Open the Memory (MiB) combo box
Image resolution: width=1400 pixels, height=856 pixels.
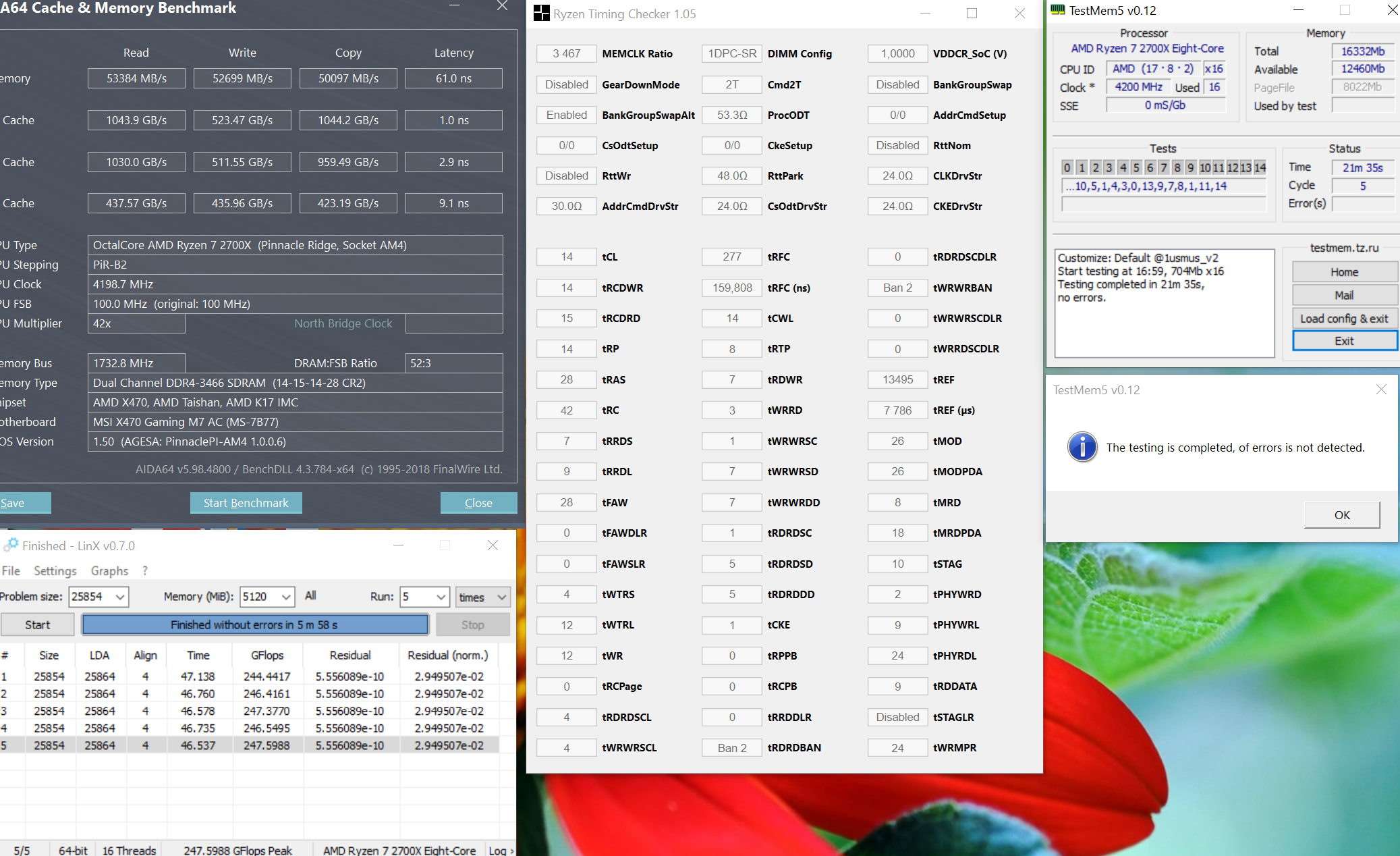[286, 597]
